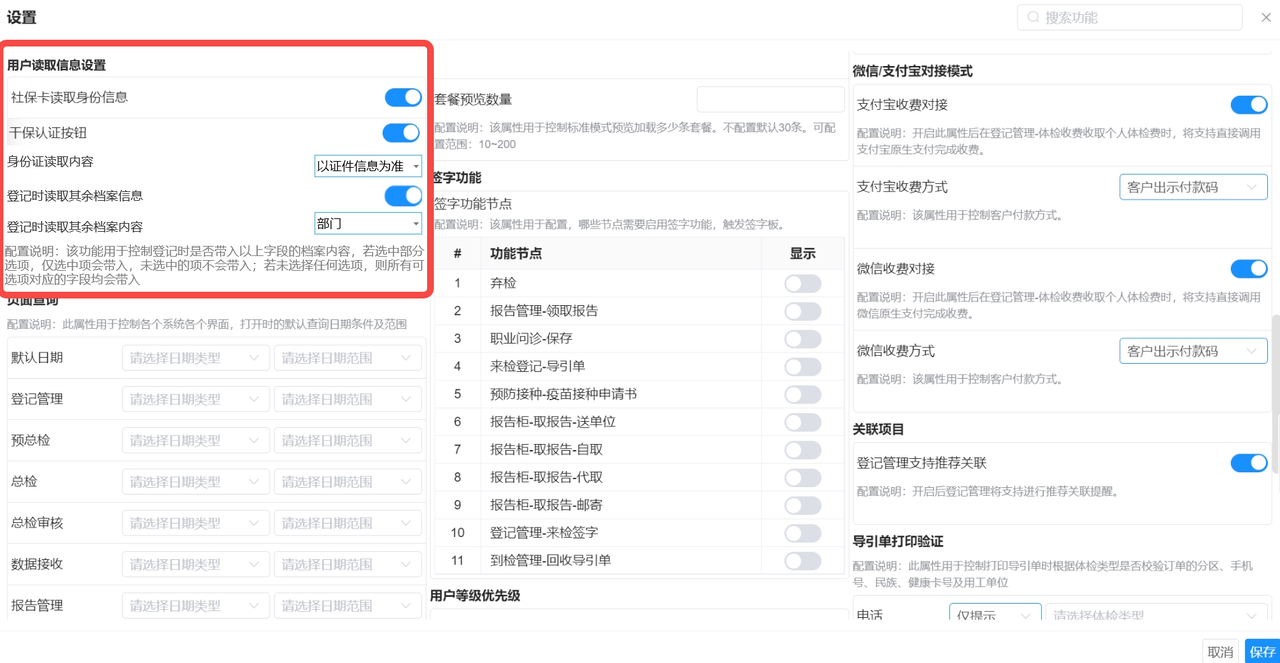Viewport: 1280px width, 663px height.
Task: Expand the 微信收费方式 dropdown
Action: point(1192,351)
